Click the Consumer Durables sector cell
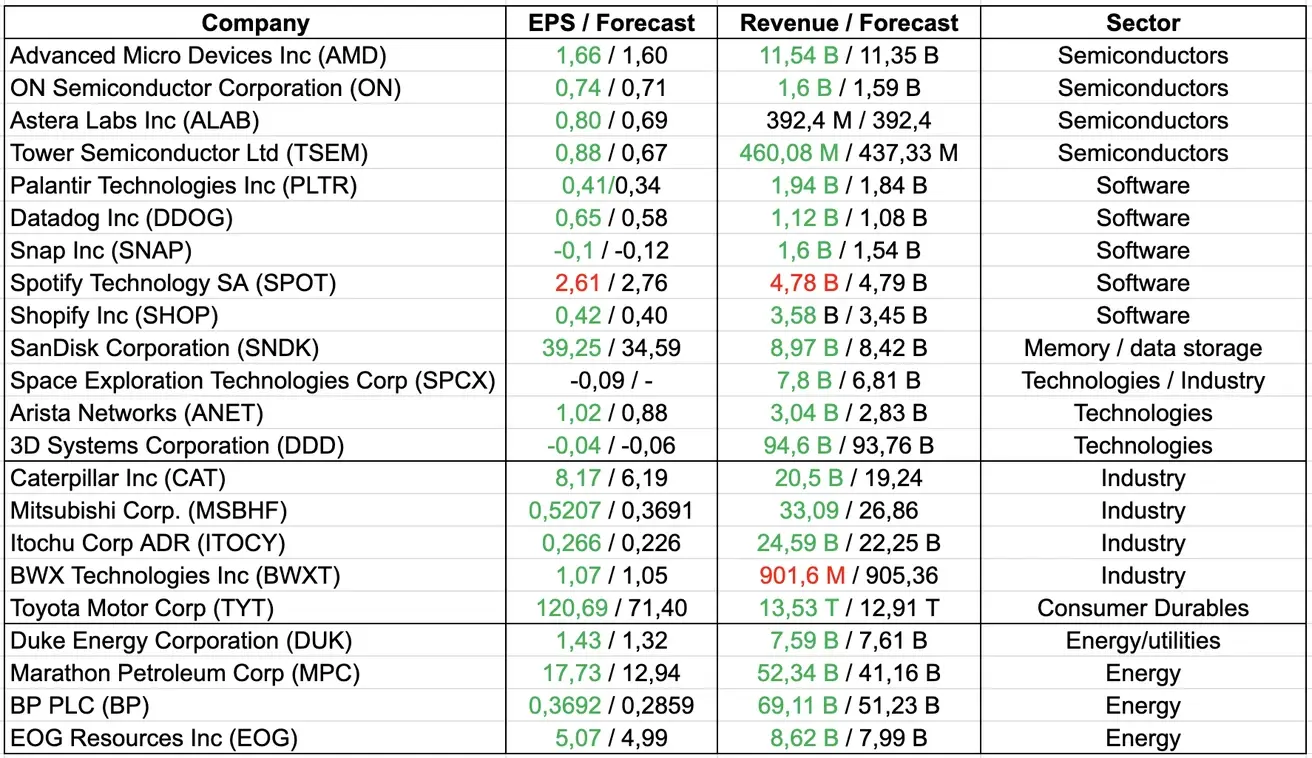The image size is (1312, 758). (x=1143, y=608)
